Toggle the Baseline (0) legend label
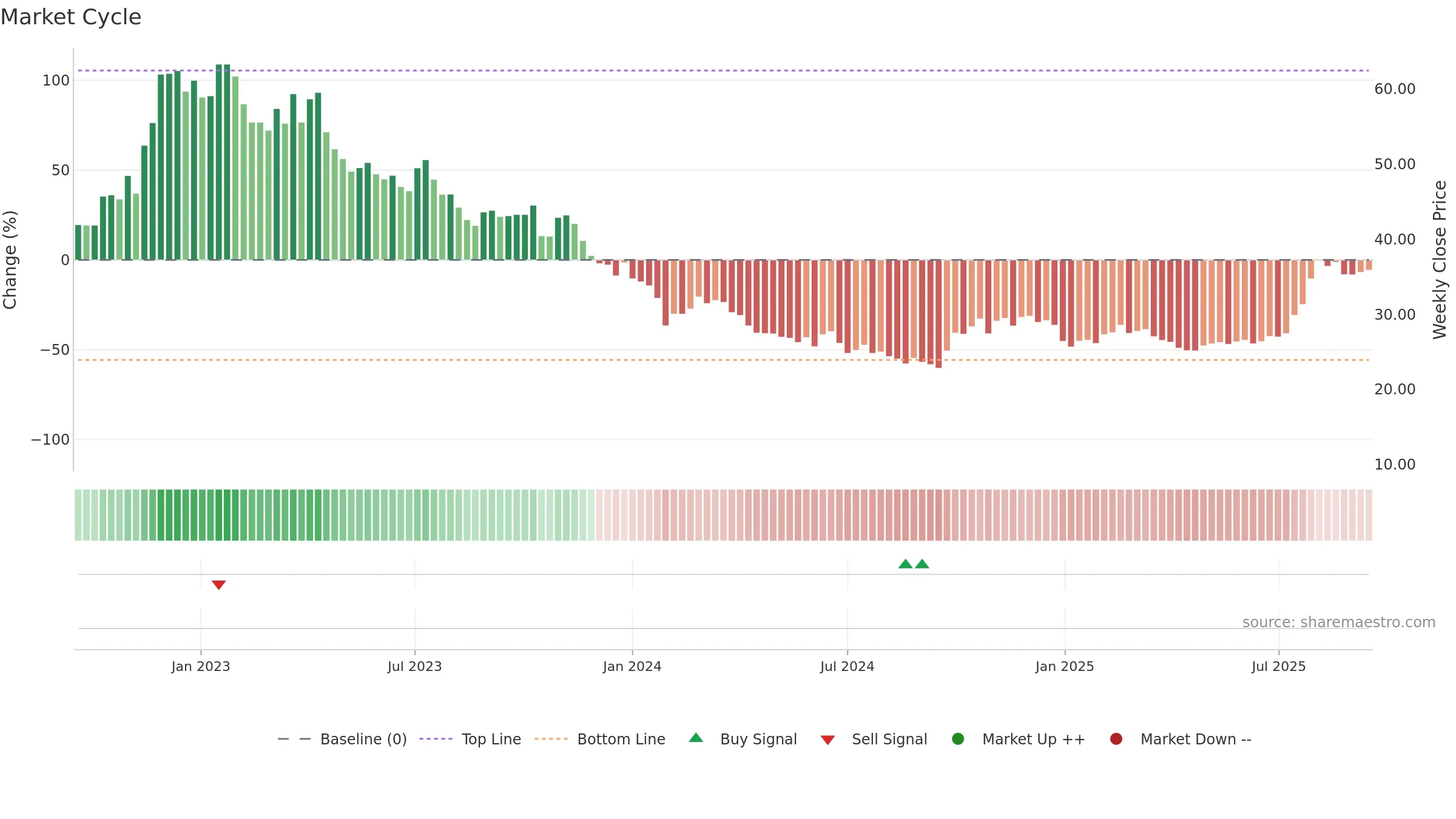The width and height of the screenshot is (1456, 819). click(363, 739)
